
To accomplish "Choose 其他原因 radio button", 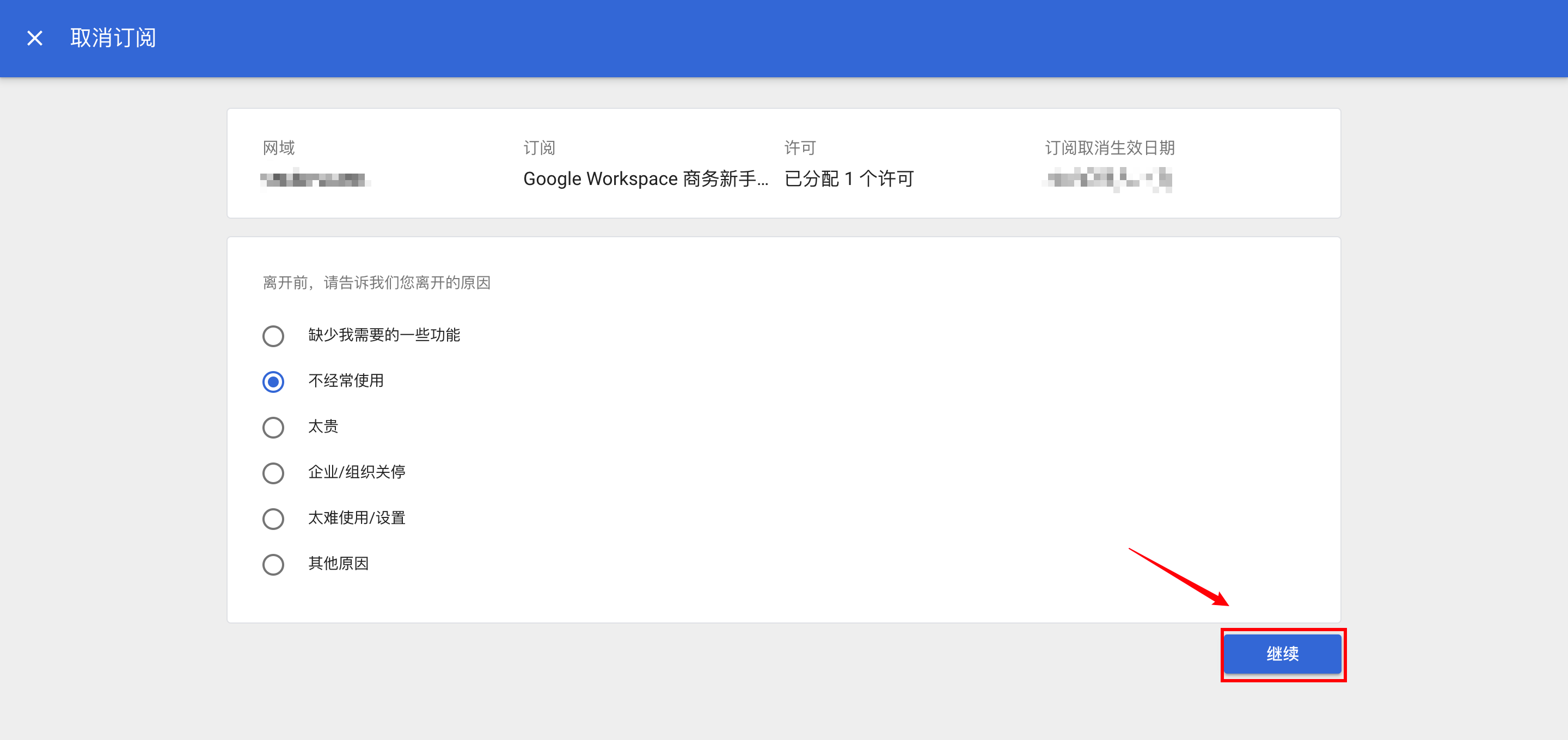I will click(273, 564).
